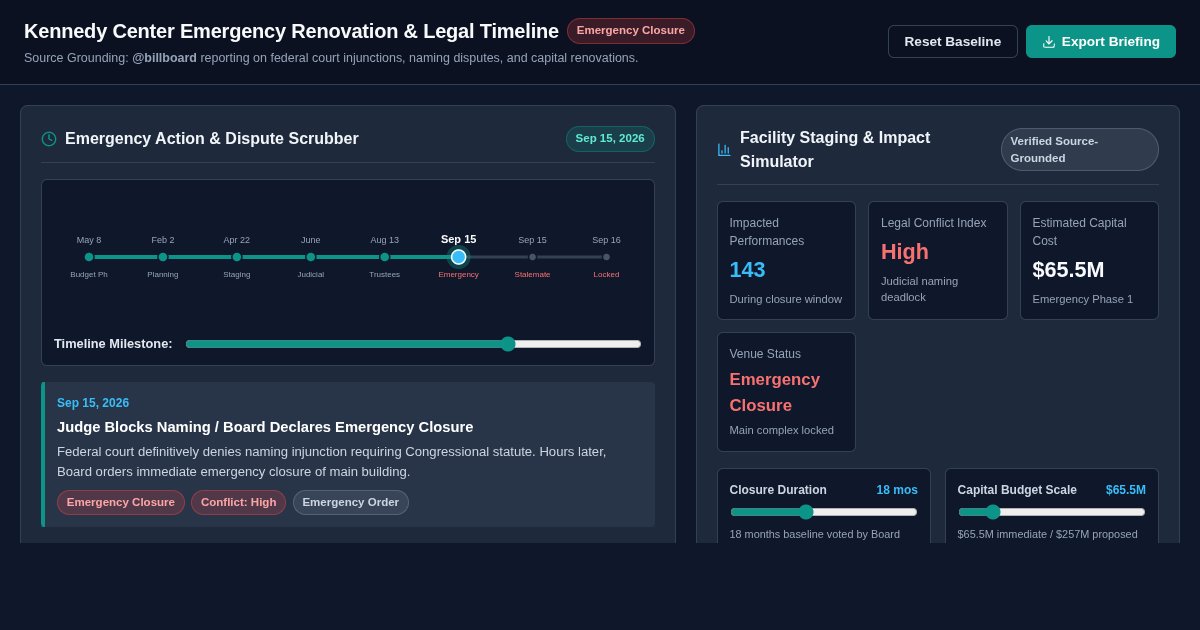Click the clock icon beside Emergency Action heading
The image size is (1200, 630).
coord(49,139)
